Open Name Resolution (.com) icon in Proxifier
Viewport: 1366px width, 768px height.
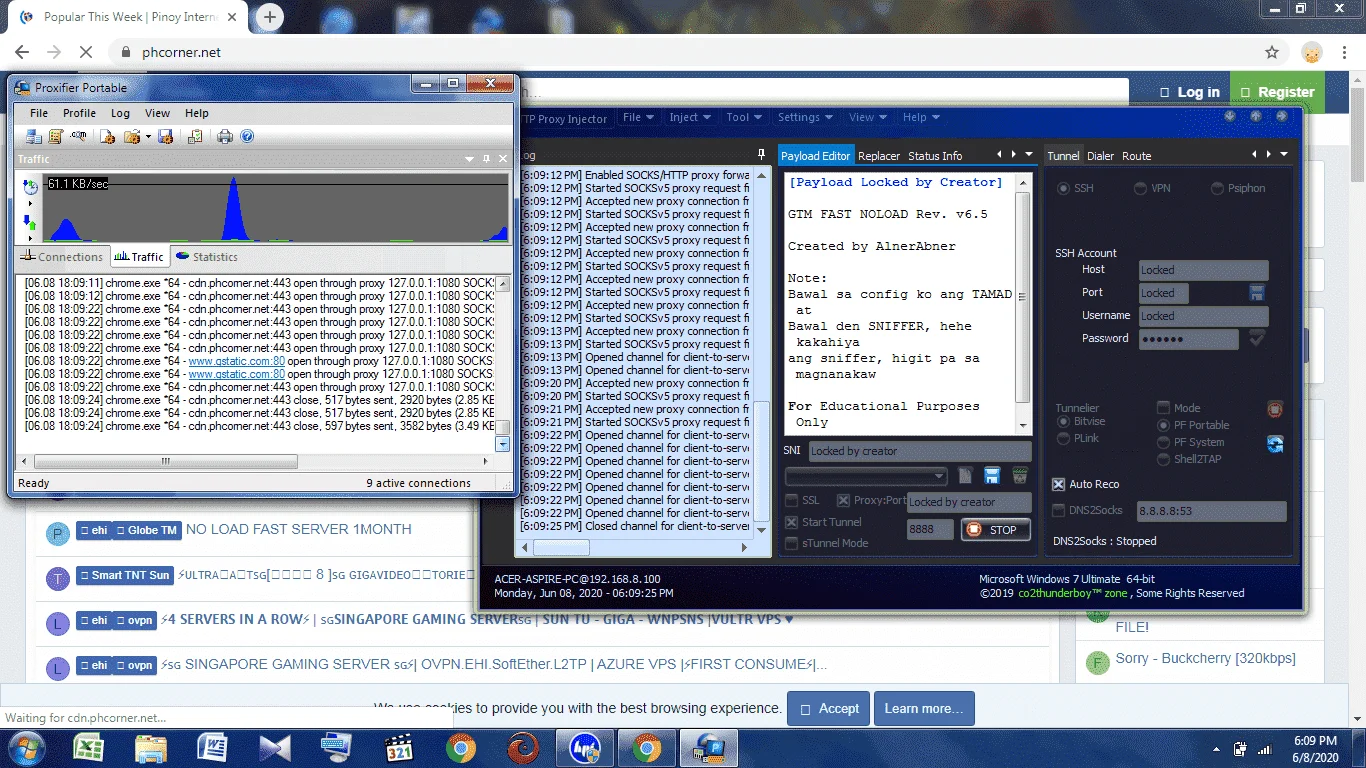78,136
